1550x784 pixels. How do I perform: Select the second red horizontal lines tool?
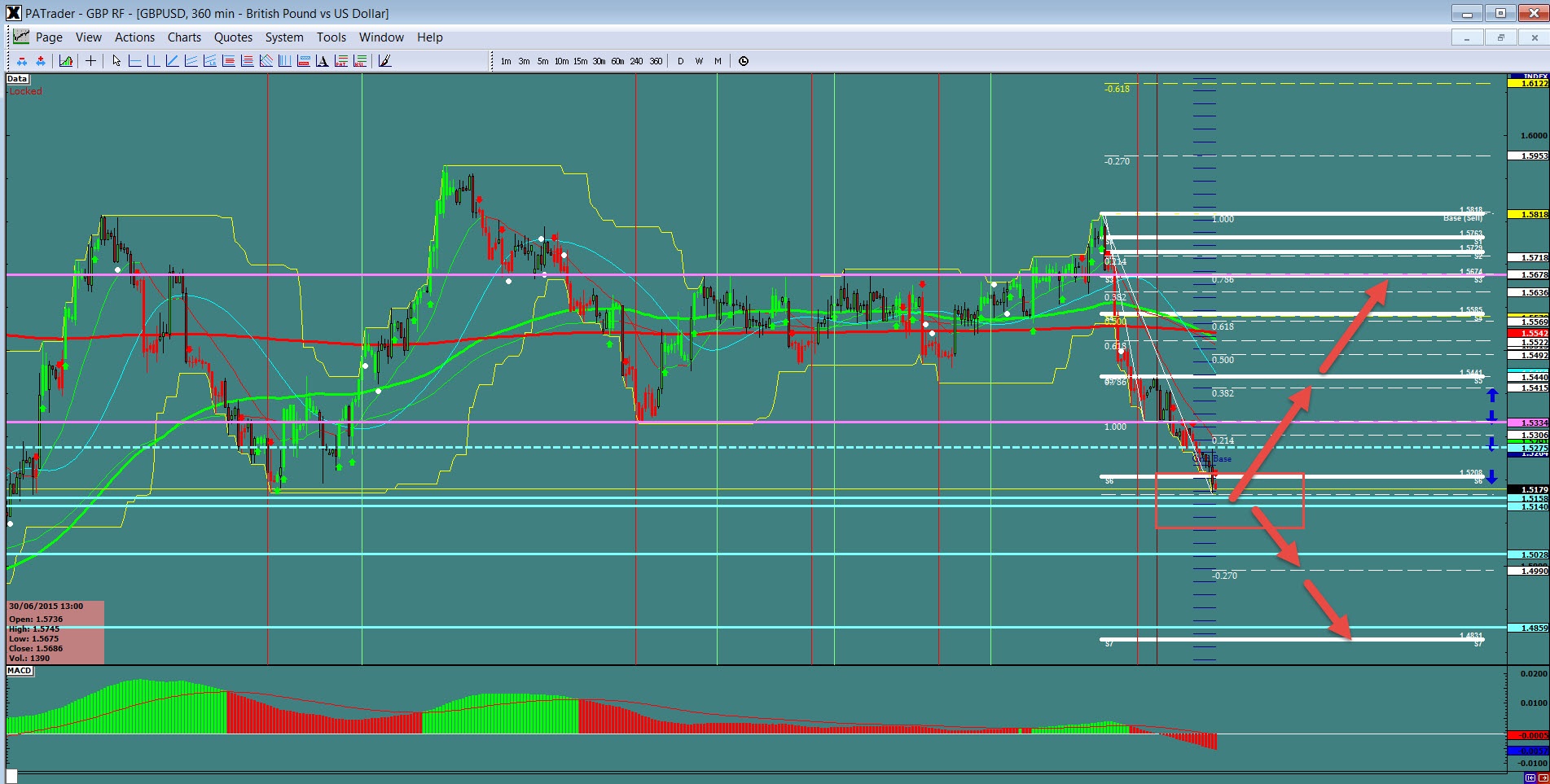[x=247, y=61]
